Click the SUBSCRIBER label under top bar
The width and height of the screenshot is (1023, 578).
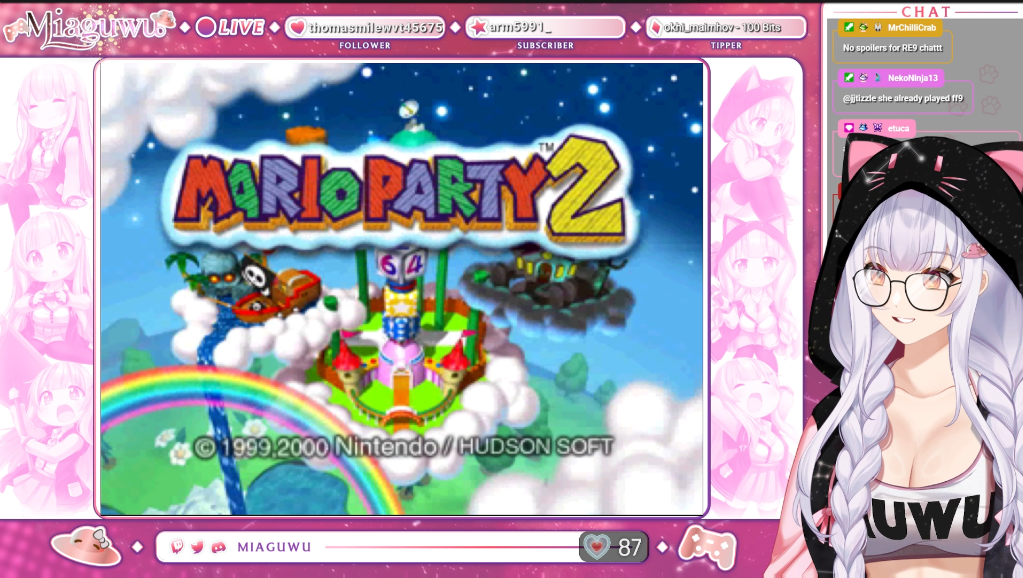pyautogui.click(x=545, y=46)
